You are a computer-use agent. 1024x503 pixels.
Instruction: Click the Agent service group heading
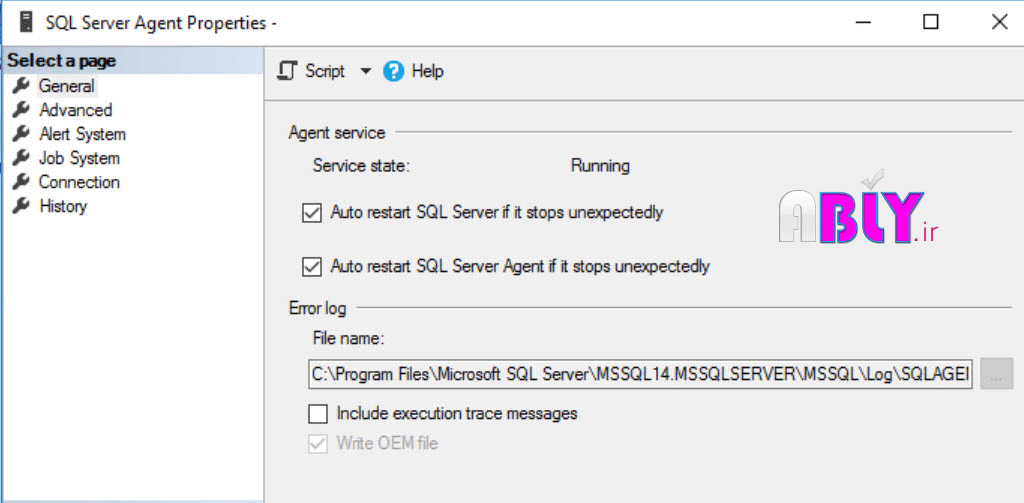[x=337, y=133]
